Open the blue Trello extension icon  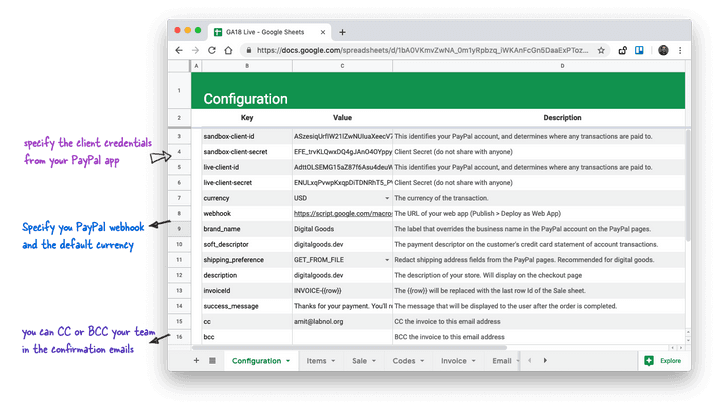pyautogui.click(x=639, y=50)
